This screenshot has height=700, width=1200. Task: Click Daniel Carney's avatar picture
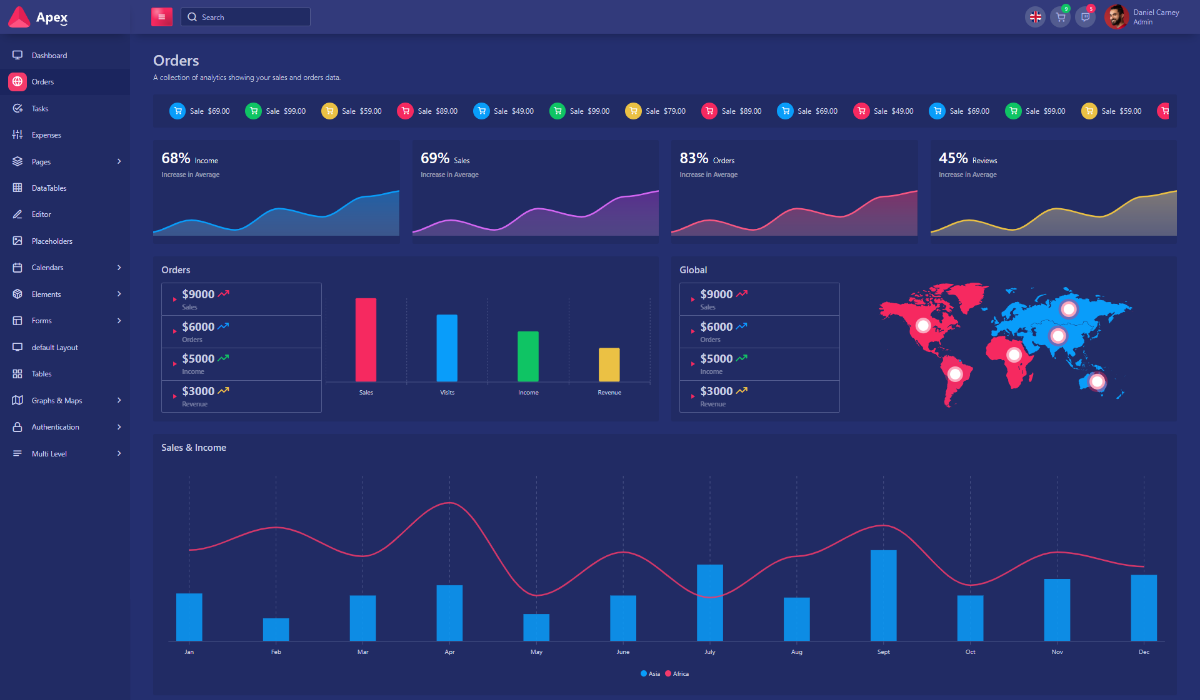[x=1116, y=17]
